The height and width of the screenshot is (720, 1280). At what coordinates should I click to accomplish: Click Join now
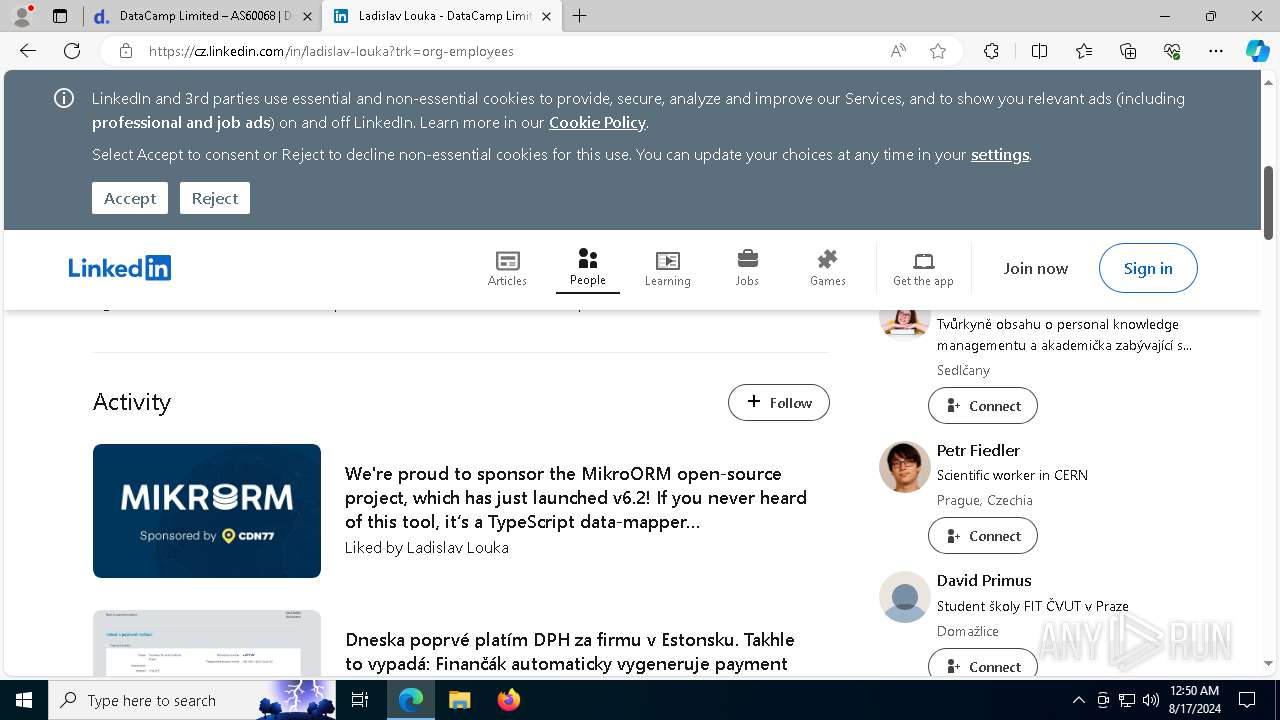pyautogui.click(x=1036, y=268)
